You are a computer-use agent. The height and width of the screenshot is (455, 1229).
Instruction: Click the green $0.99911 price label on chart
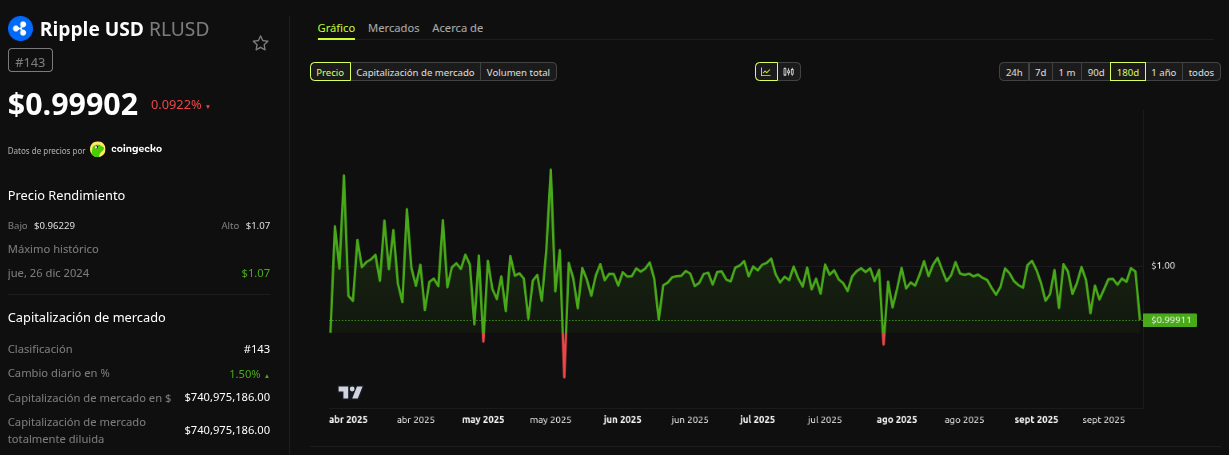pos(1170,320)
